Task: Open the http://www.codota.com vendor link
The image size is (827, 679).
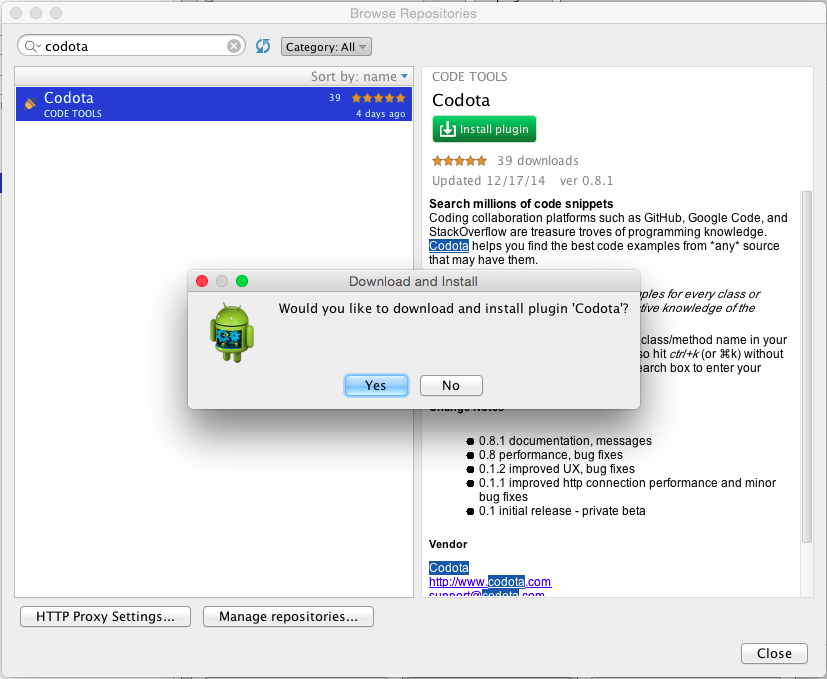Action: (x=490, y=581)
